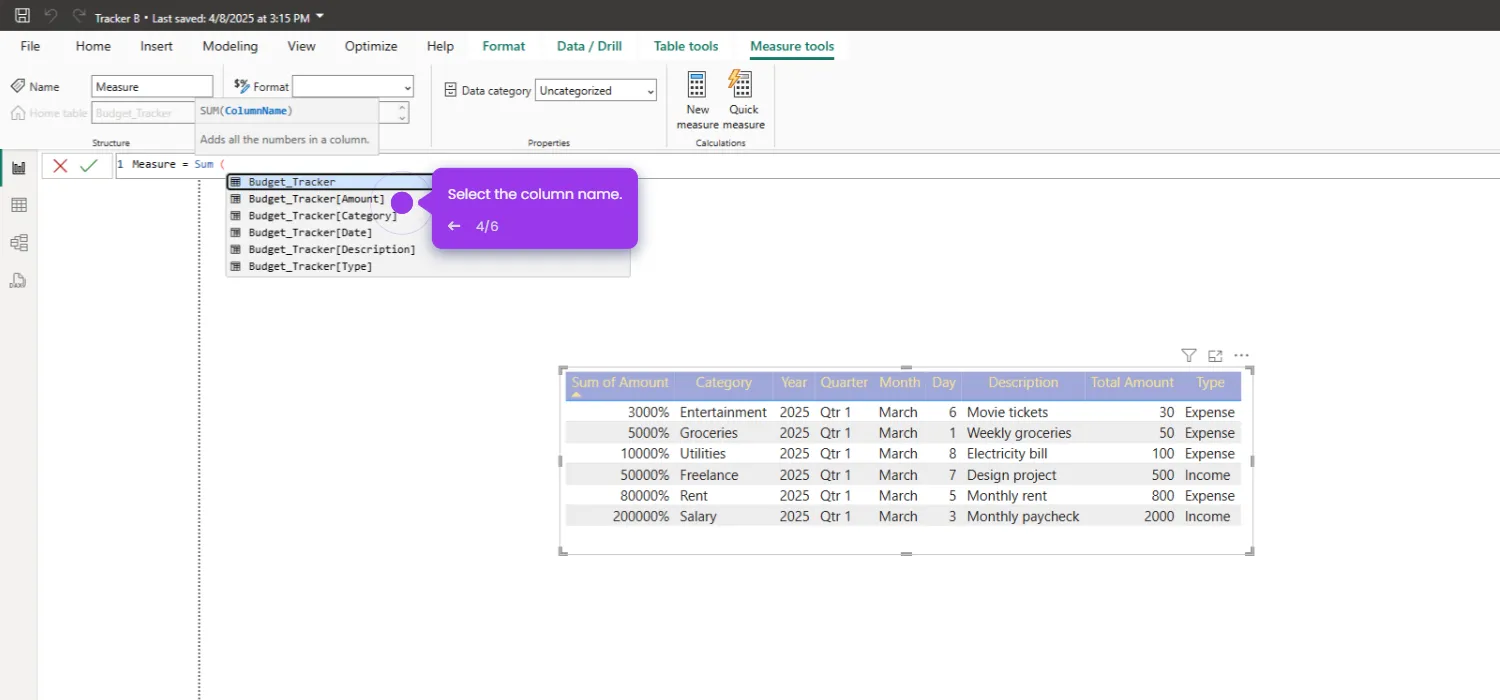Select the Freelance cell
The image size is (1500, 700).
click(x=709, y=475)
